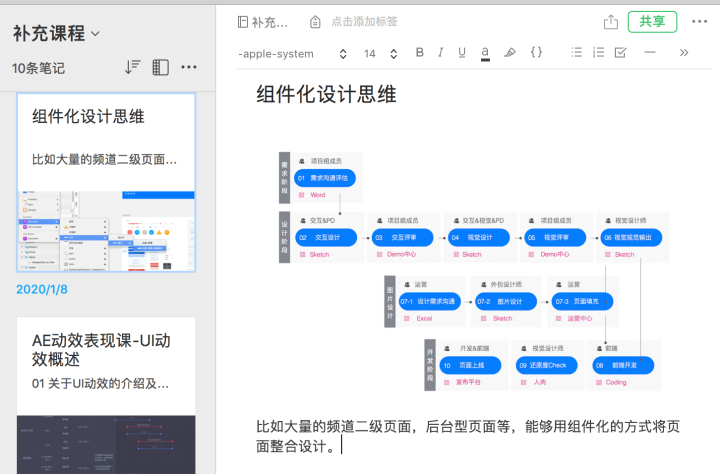
Task: Insert a bulleted list
Action: point(577,52)
